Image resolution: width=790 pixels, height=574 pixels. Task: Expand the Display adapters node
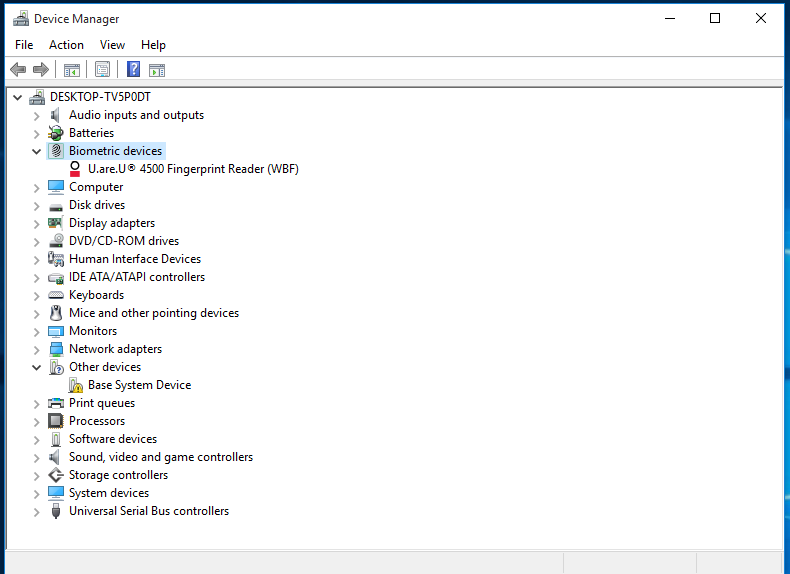(37, 223)
